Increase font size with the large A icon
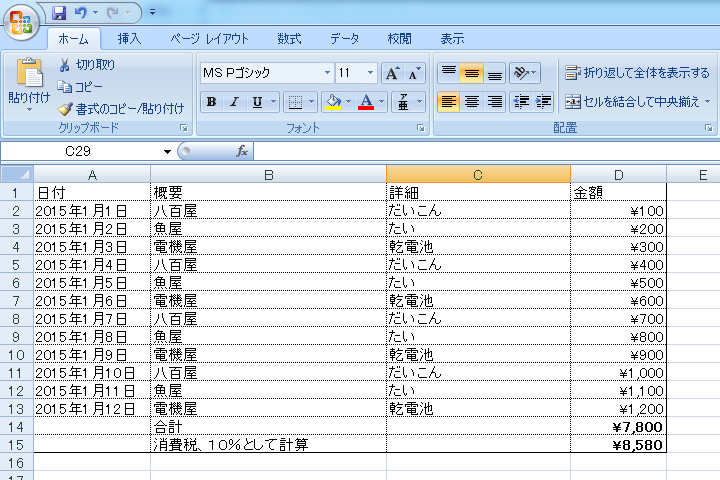720x480 pixels. (393, 73)
